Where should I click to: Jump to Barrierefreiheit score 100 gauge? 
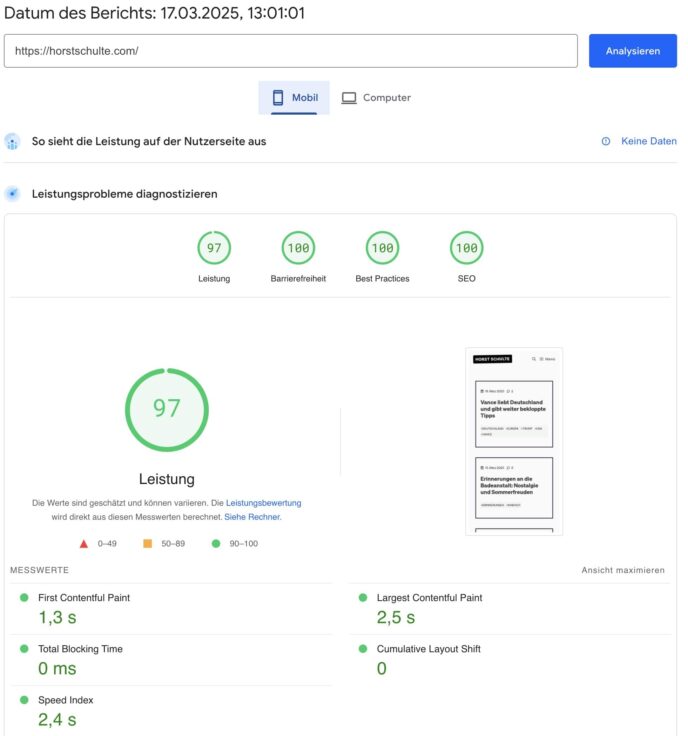pyautogui.click(x=298, y=248)
